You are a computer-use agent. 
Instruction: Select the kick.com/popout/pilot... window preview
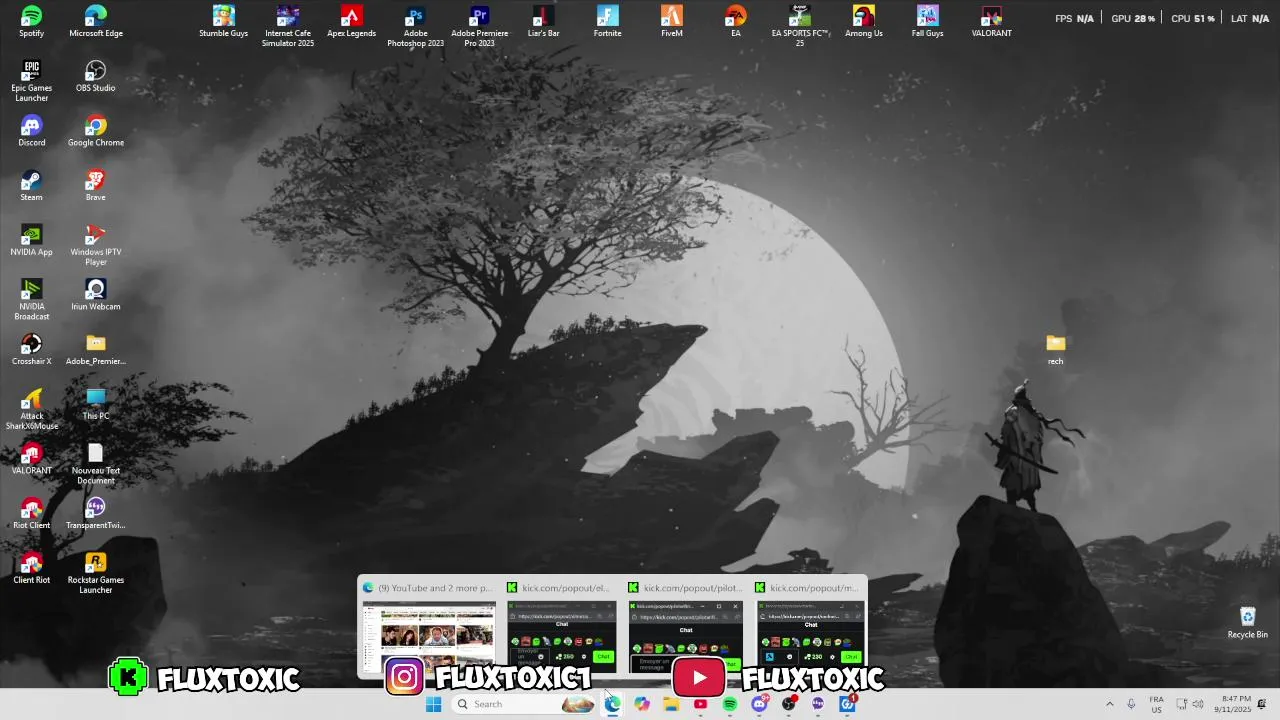tap(686, 627)
